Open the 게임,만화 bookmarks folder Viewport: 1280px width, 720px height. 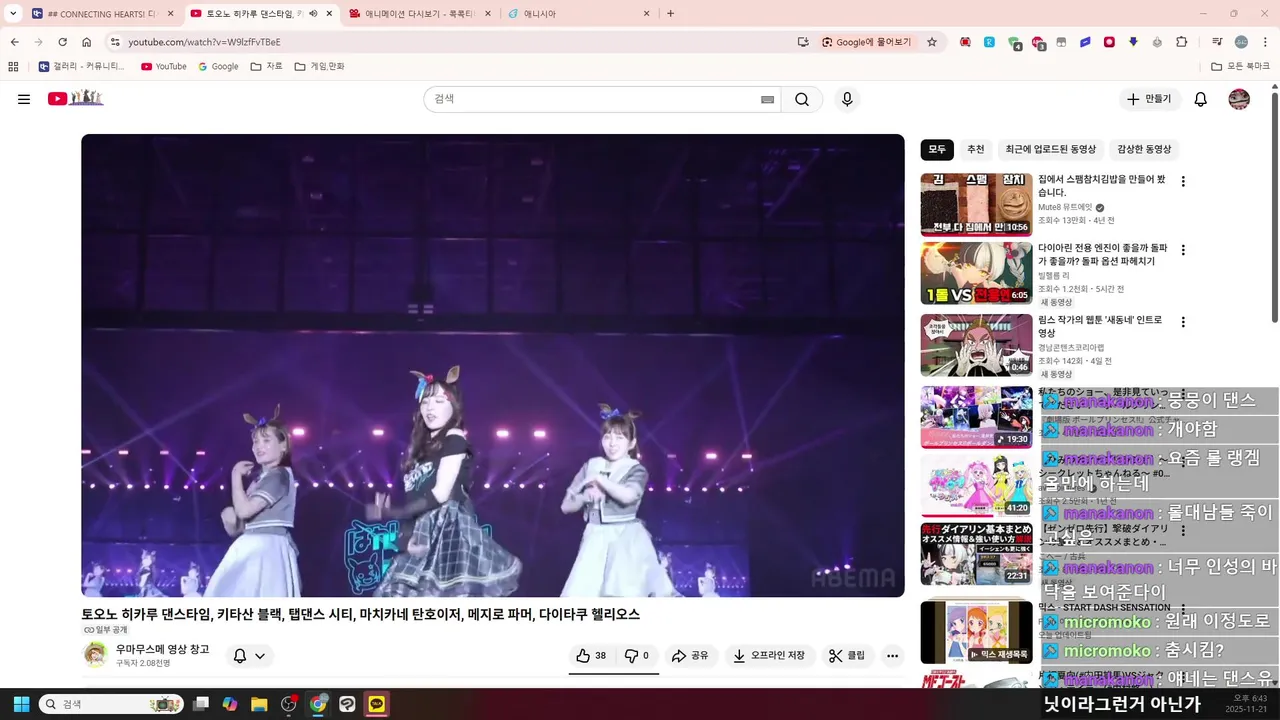[319, 66]
